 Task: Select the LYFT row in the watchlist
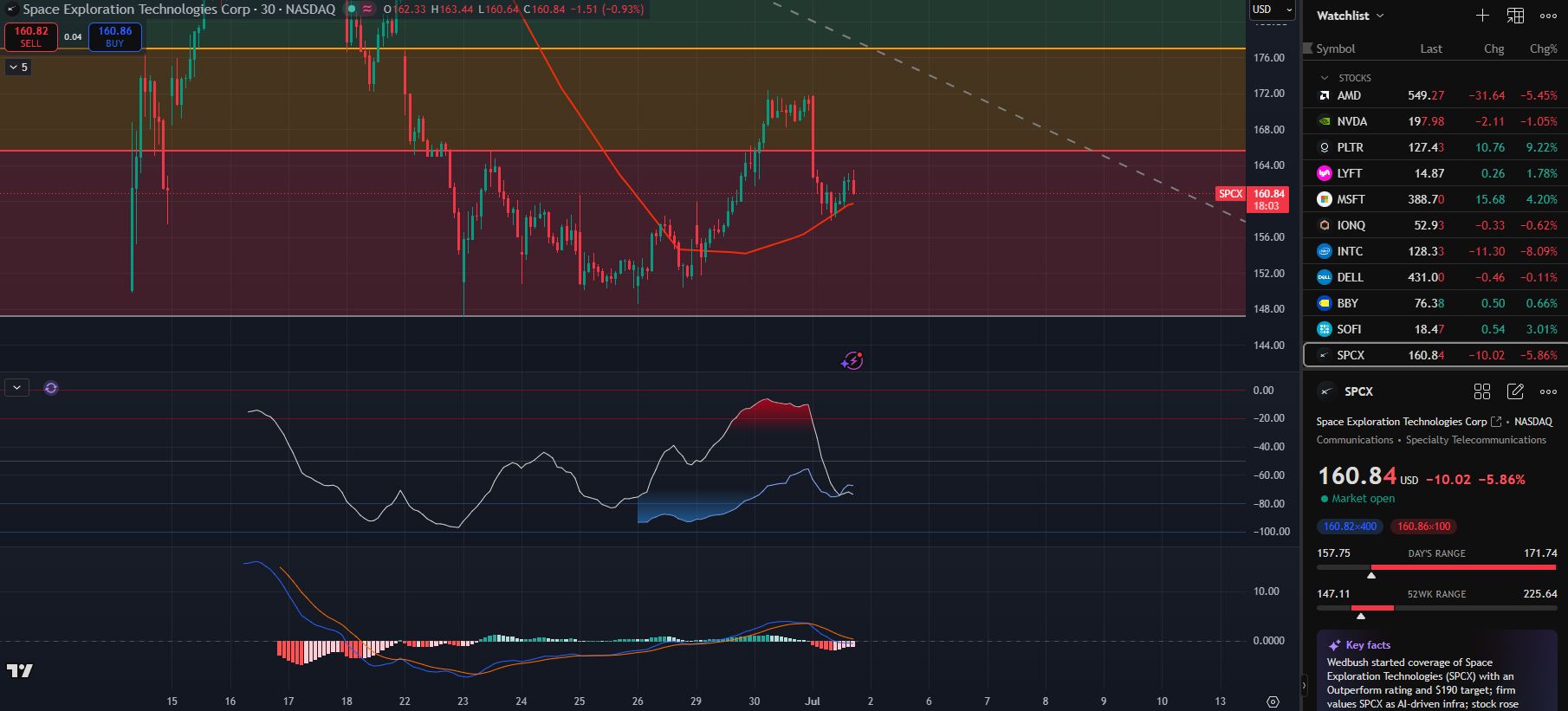pos(1435,173)
